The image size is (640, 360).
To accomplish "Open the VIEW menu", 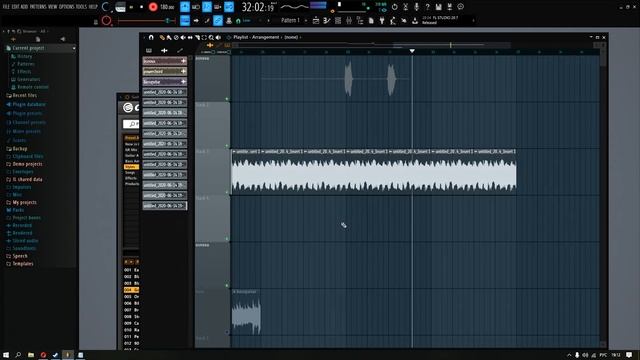I will tap(53, 7).
